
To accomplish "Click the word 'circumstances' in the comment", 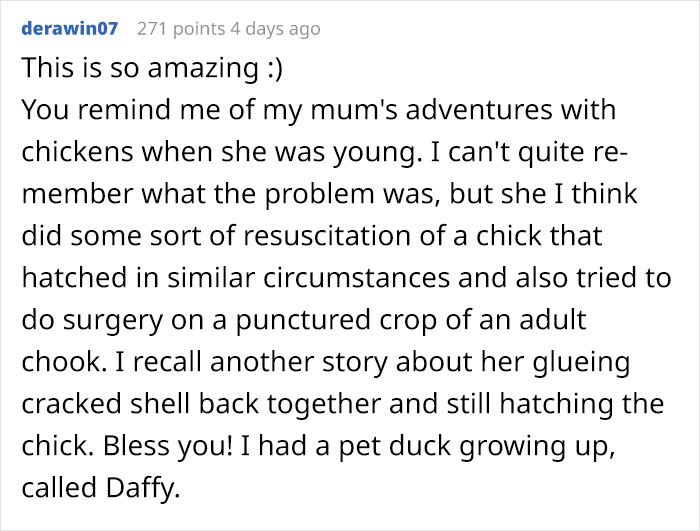I will (x=356, y=277).
